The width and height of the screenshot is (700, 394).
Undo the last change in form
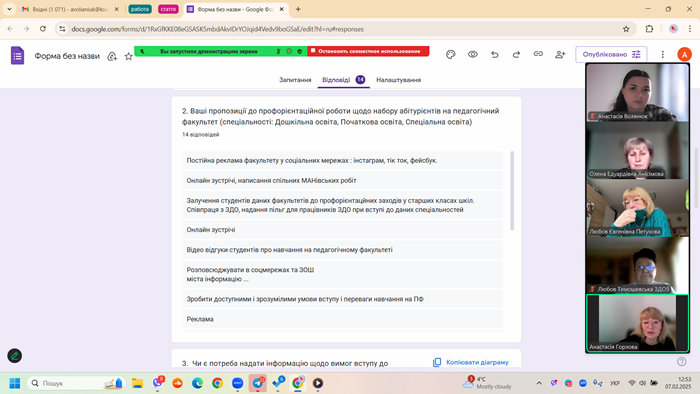coord(495,54)
